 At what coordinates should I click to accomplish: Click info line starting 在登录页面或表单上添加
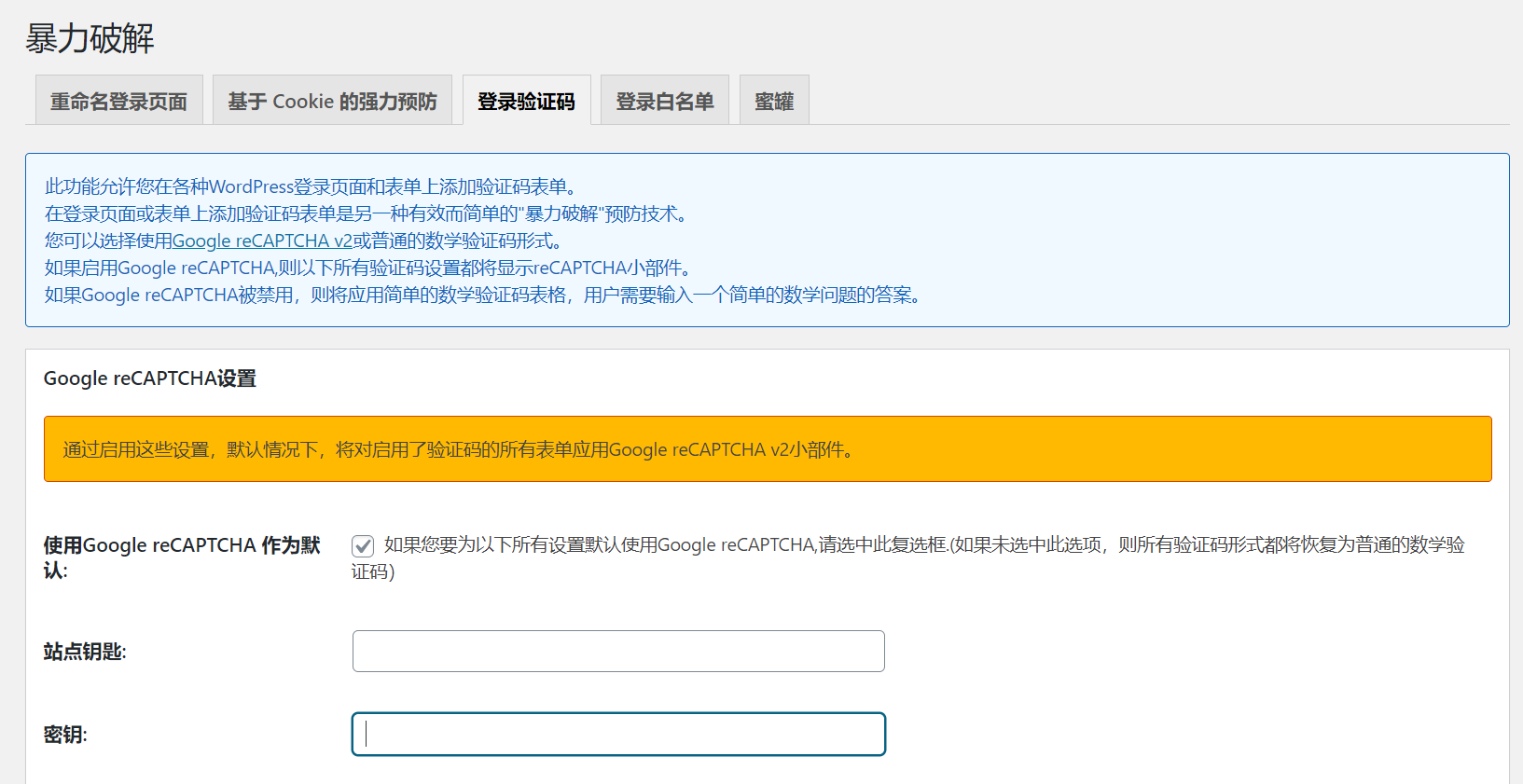366,214
